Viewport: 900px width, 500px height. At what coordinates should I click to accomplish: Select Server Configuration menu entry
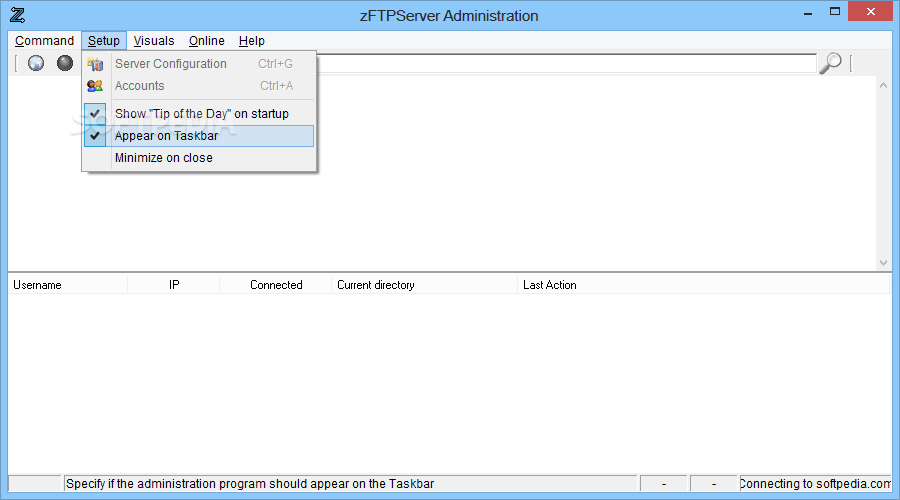click(199, 64)
